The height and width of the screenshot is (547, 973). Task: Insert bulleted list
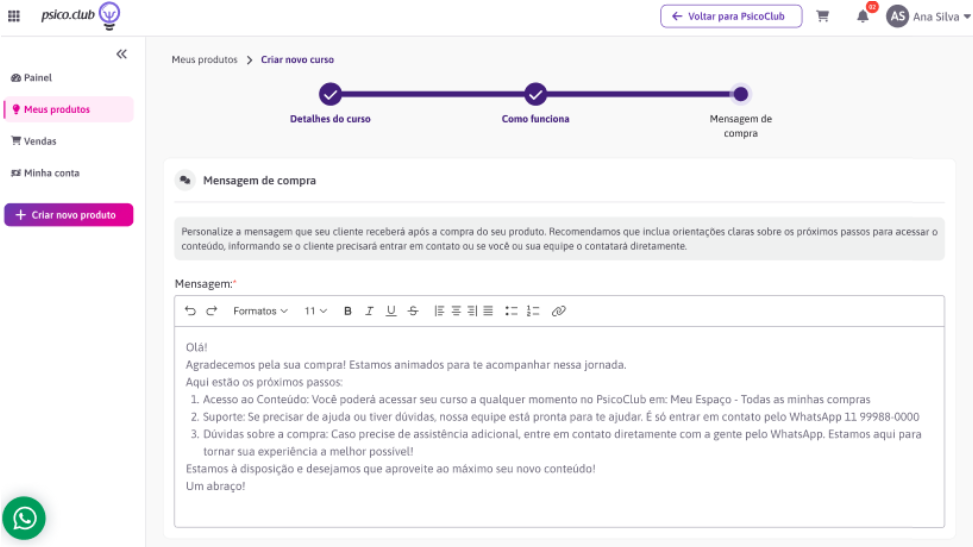click(x=511, y=311)
